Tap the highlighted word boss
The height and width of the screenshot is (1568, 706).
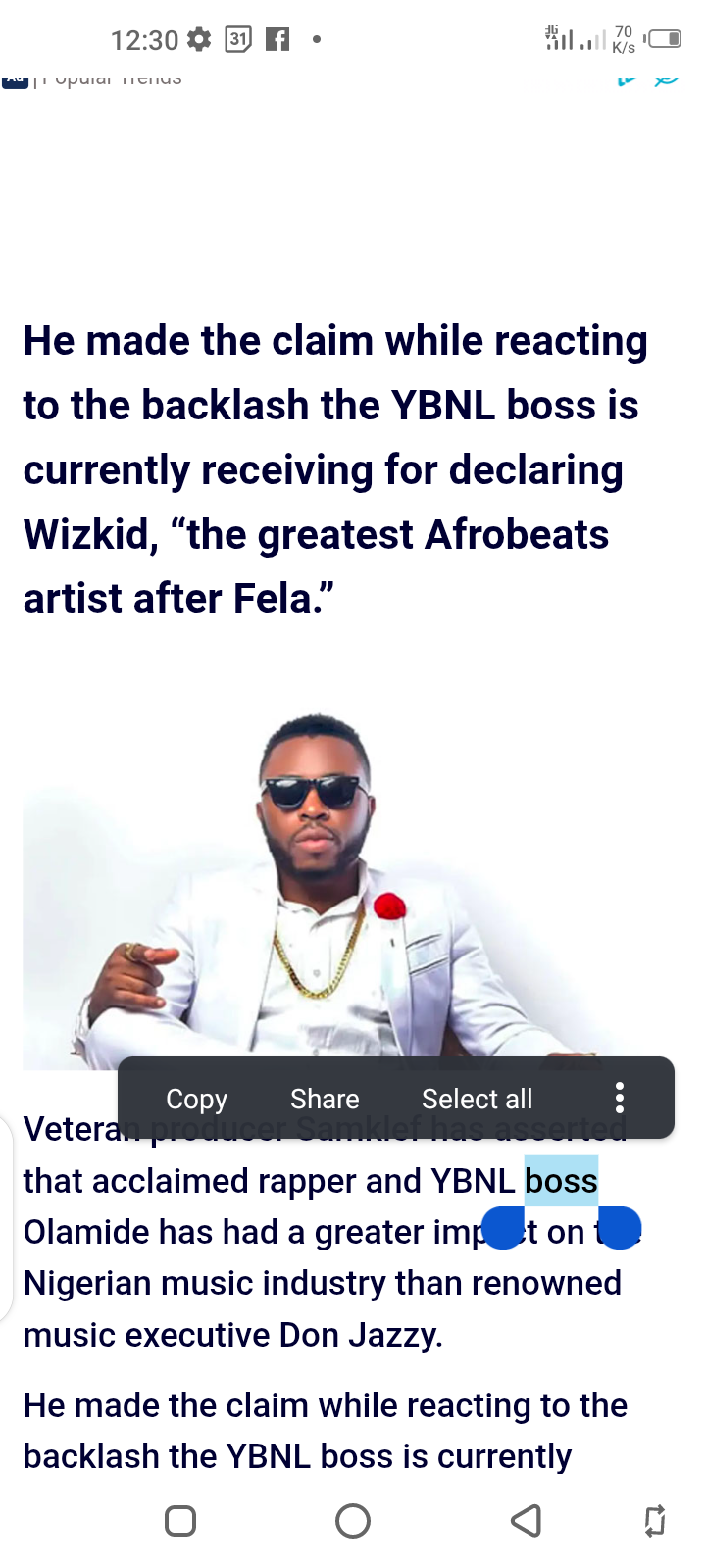tap(561, 1181)
